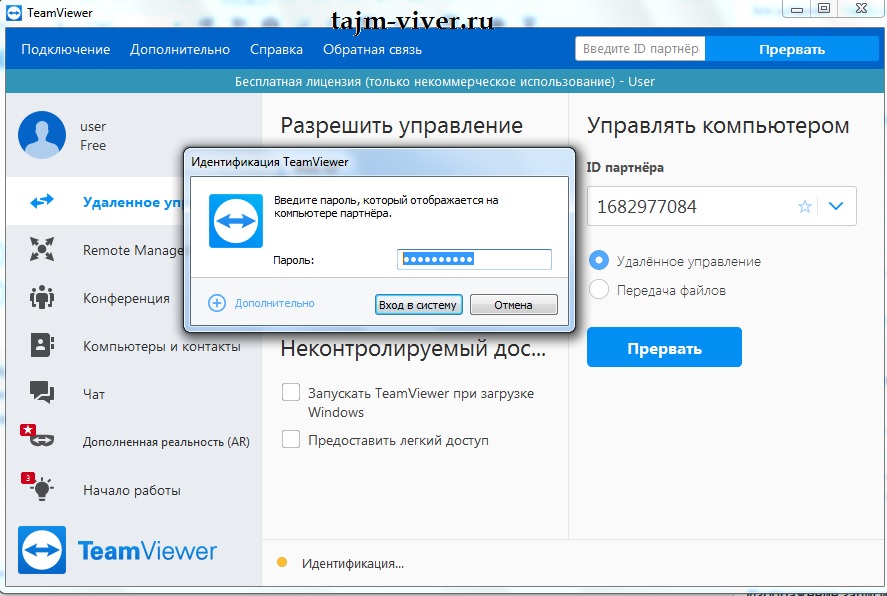Choose the Удалённое управление radio option

599,260
